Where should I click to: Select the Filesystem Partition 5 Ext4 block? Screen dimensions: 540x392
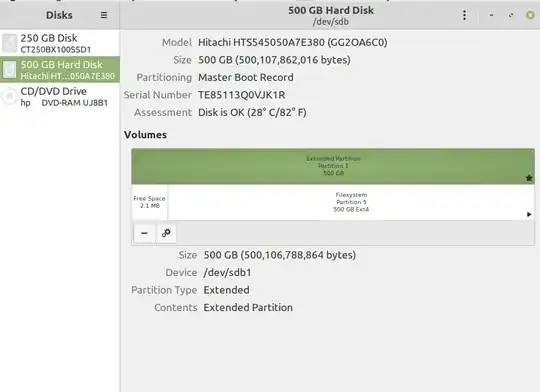[351, 202]
